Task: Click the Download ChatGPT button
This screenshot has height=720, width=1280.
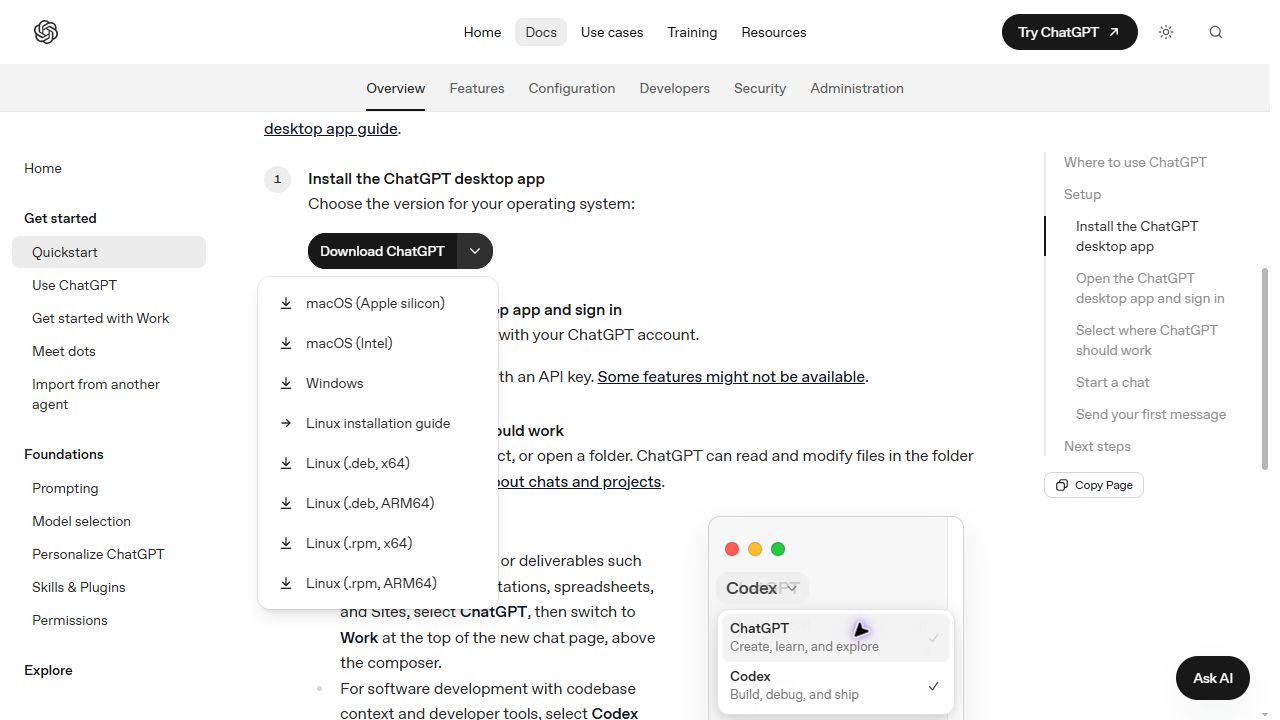Action: (382, 251)
